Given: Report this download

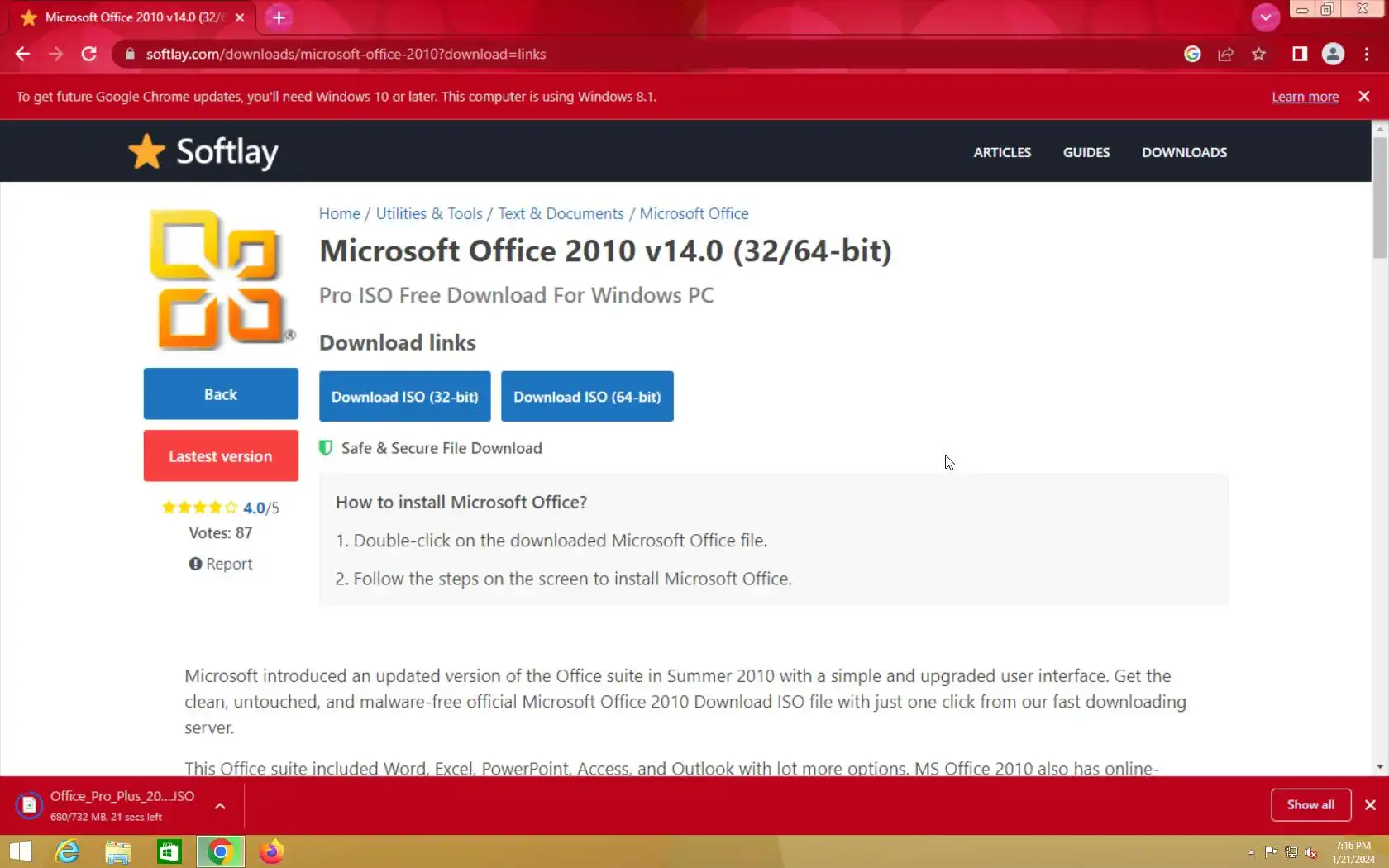Looking at the screenshot, I should [x=221, y=564].
